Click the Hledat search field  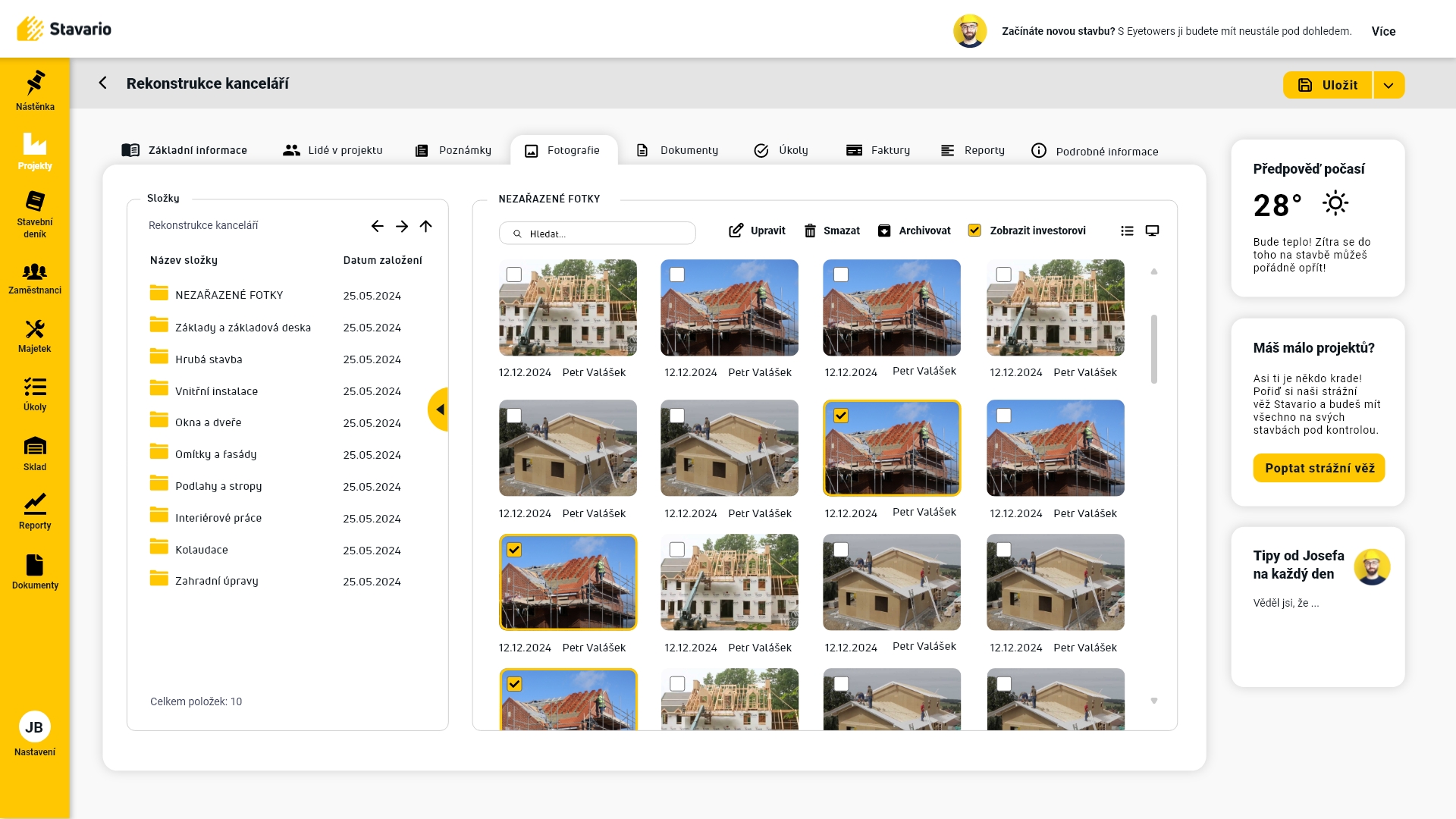(x=599, y=234)
